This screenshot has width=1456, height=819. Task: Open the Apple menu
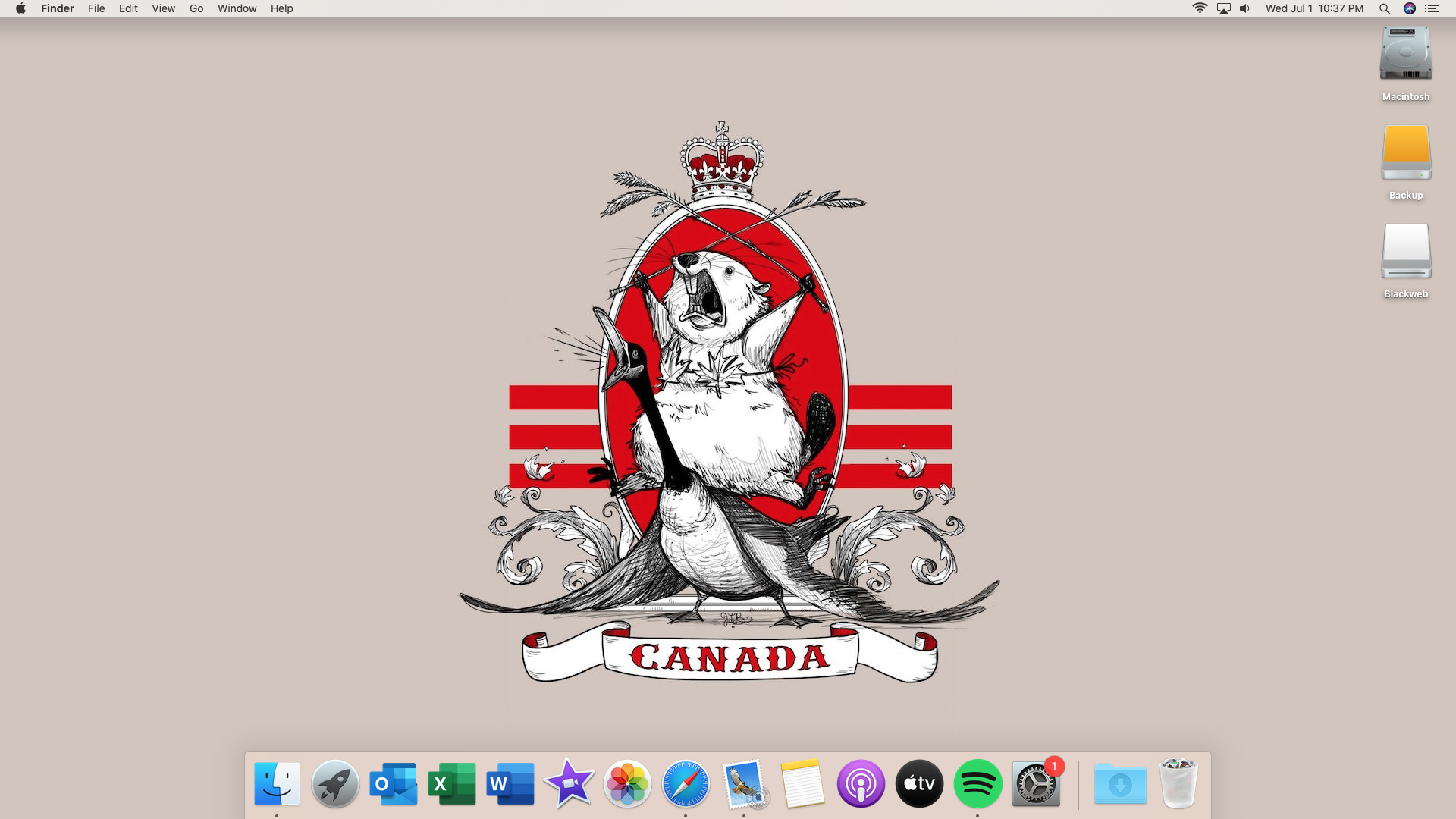pyautogui.click(x=20, y=8)
